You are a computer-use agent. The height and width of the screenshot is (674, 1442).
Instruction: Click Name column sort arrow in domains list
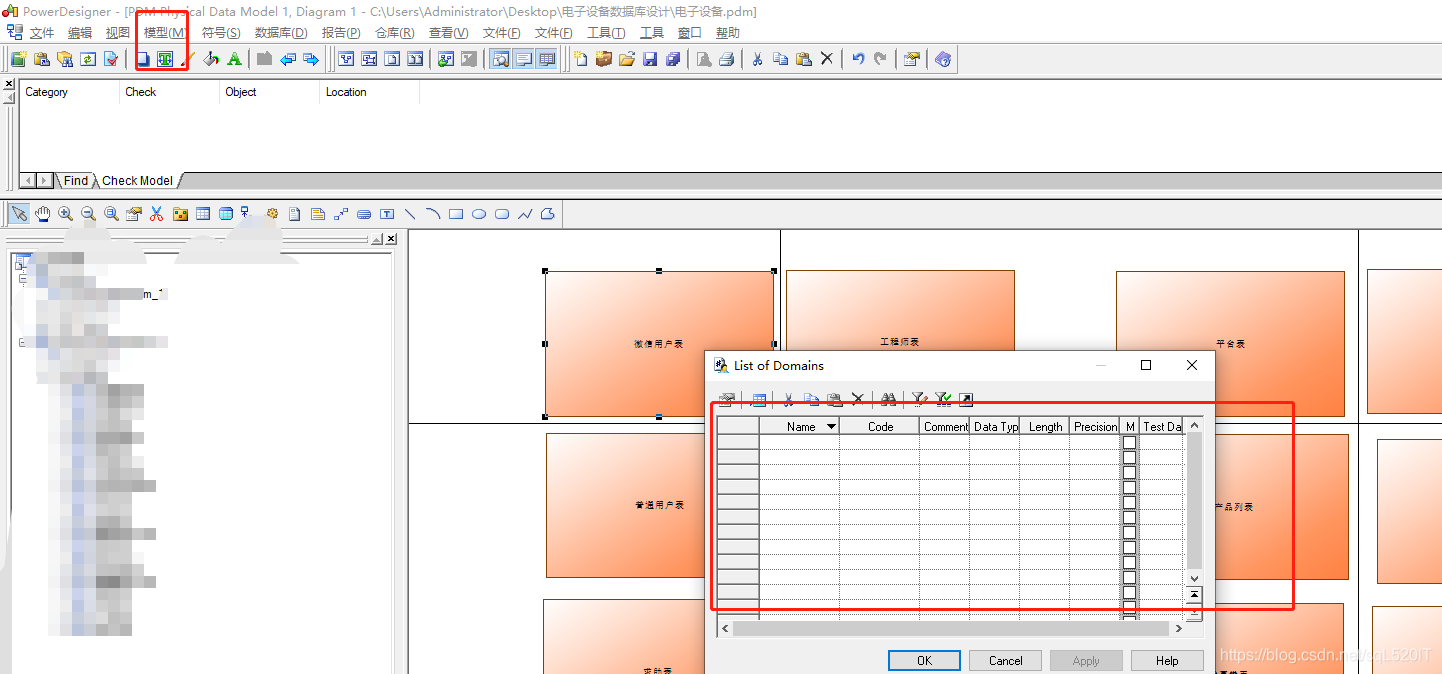click(831, 427)
